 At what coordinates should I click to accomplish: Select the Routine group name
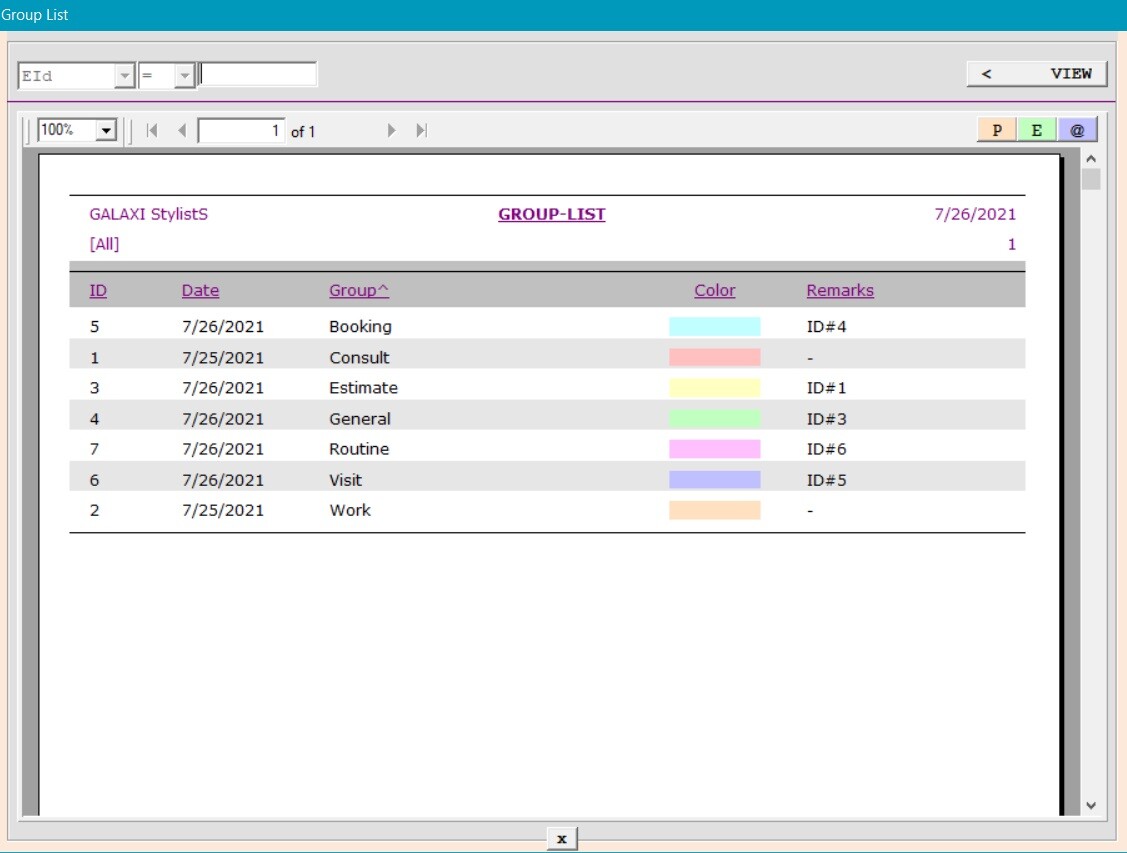(359, 449)
